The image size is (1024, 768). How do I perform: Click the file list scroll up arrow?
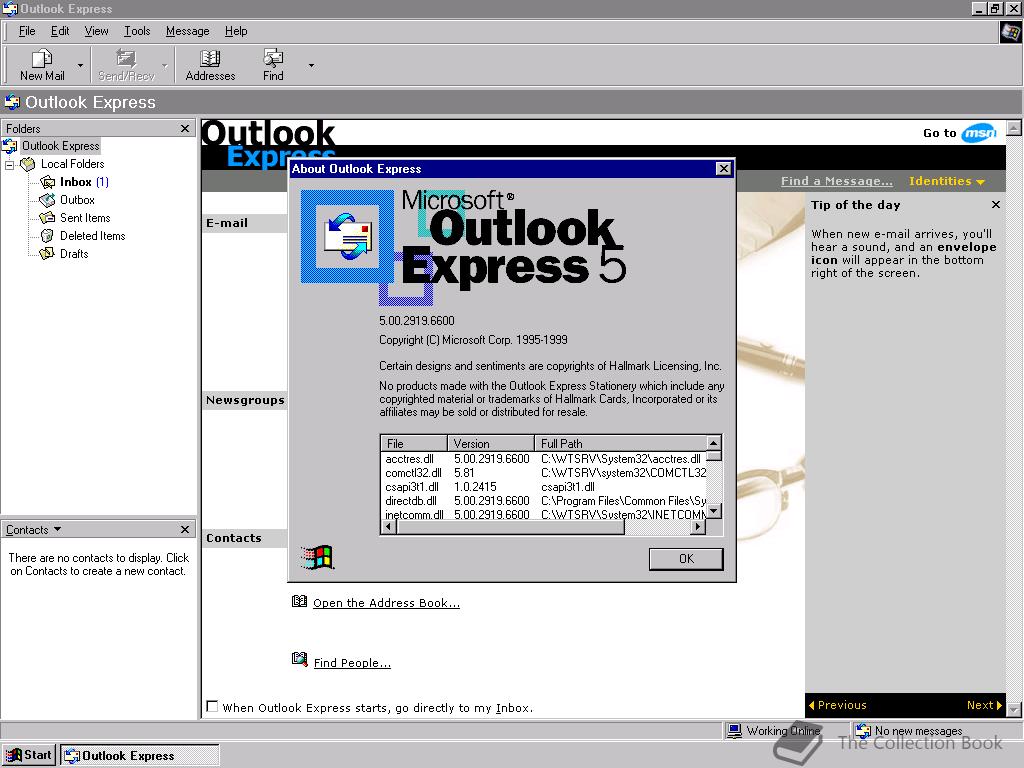coord(714,443)
